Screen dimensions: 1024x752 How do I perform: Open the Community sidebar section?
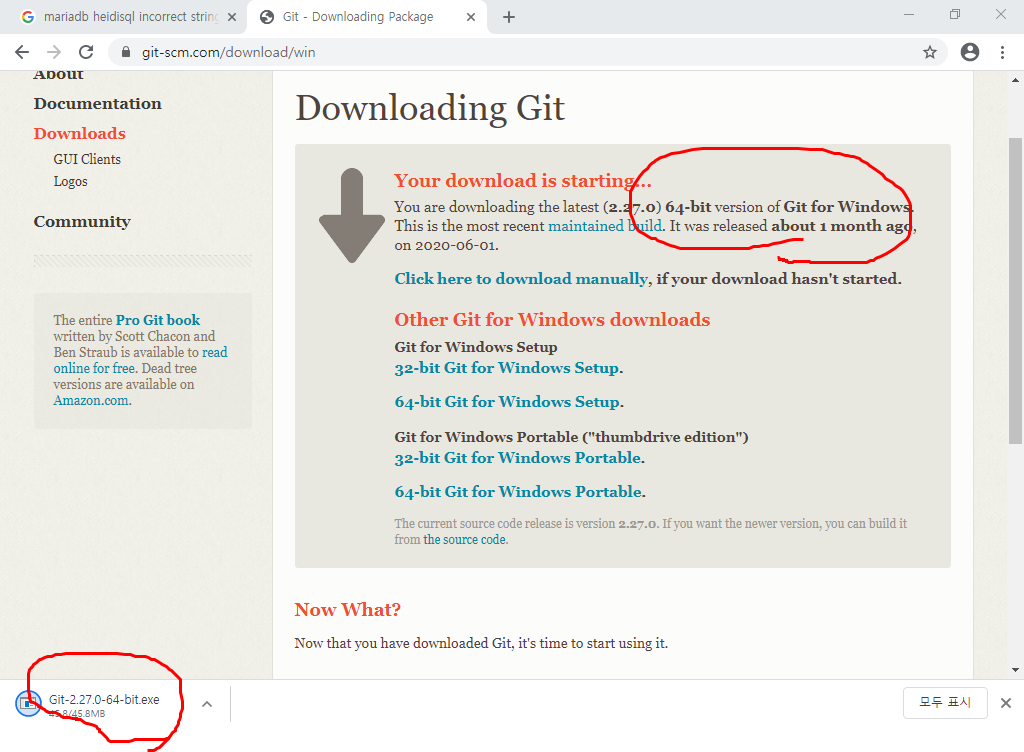click(82, 222)
